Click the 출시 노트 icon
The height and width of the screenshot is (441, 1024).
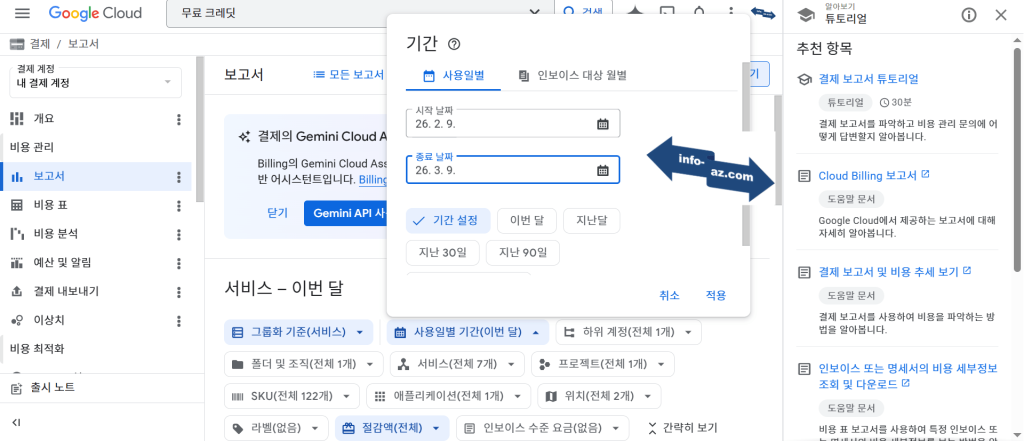[x=17, y=388]
